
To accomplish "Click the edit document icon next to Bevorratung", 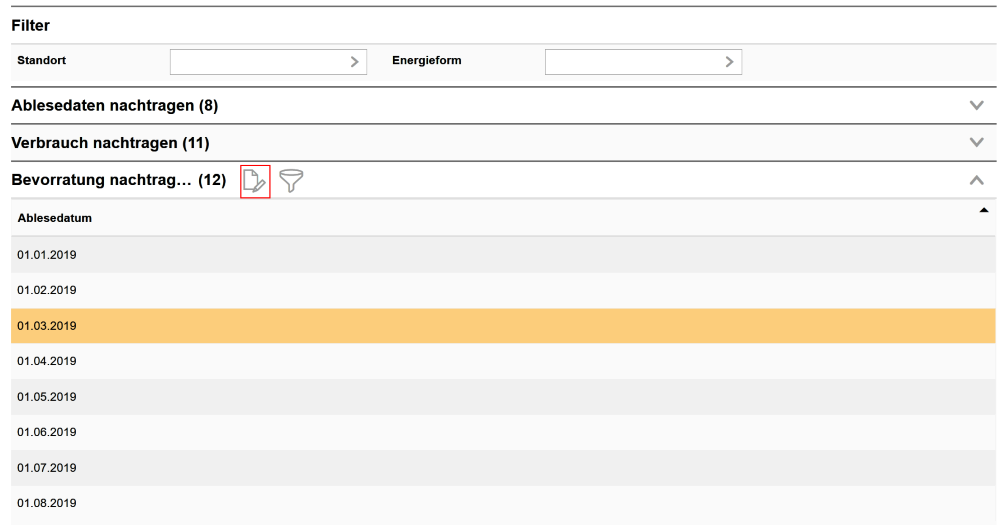I will click(255, 181).
